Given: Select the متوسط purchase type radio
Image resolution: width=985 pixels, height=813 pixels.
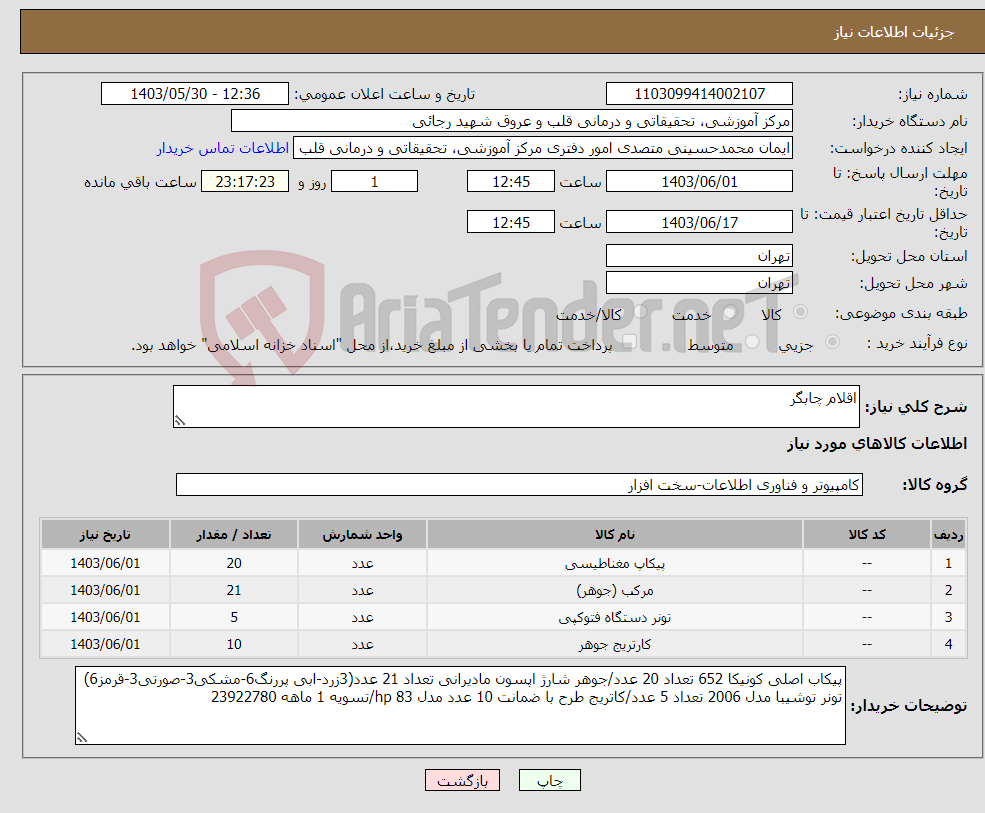Looking at the screenshot, I should click(751, 342).
